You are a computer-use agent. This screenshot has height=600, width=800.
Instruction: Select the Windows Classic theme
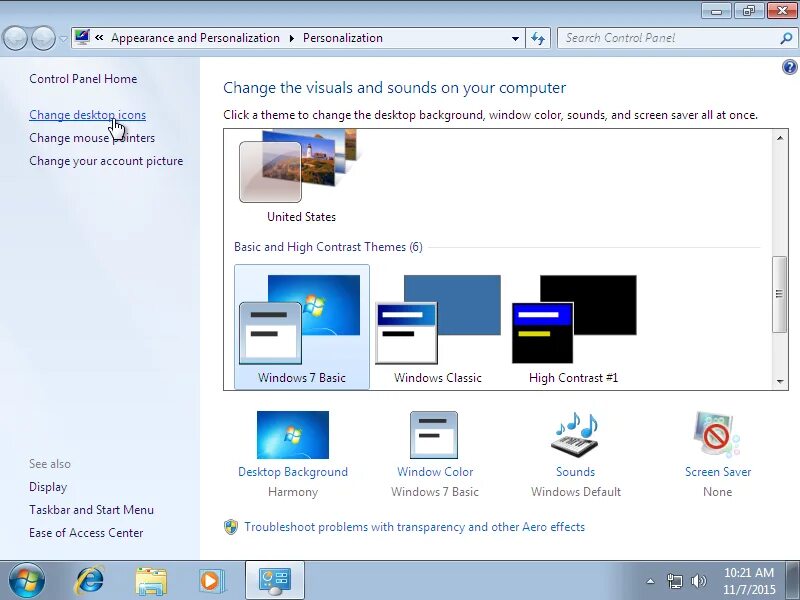coord(438,327)
